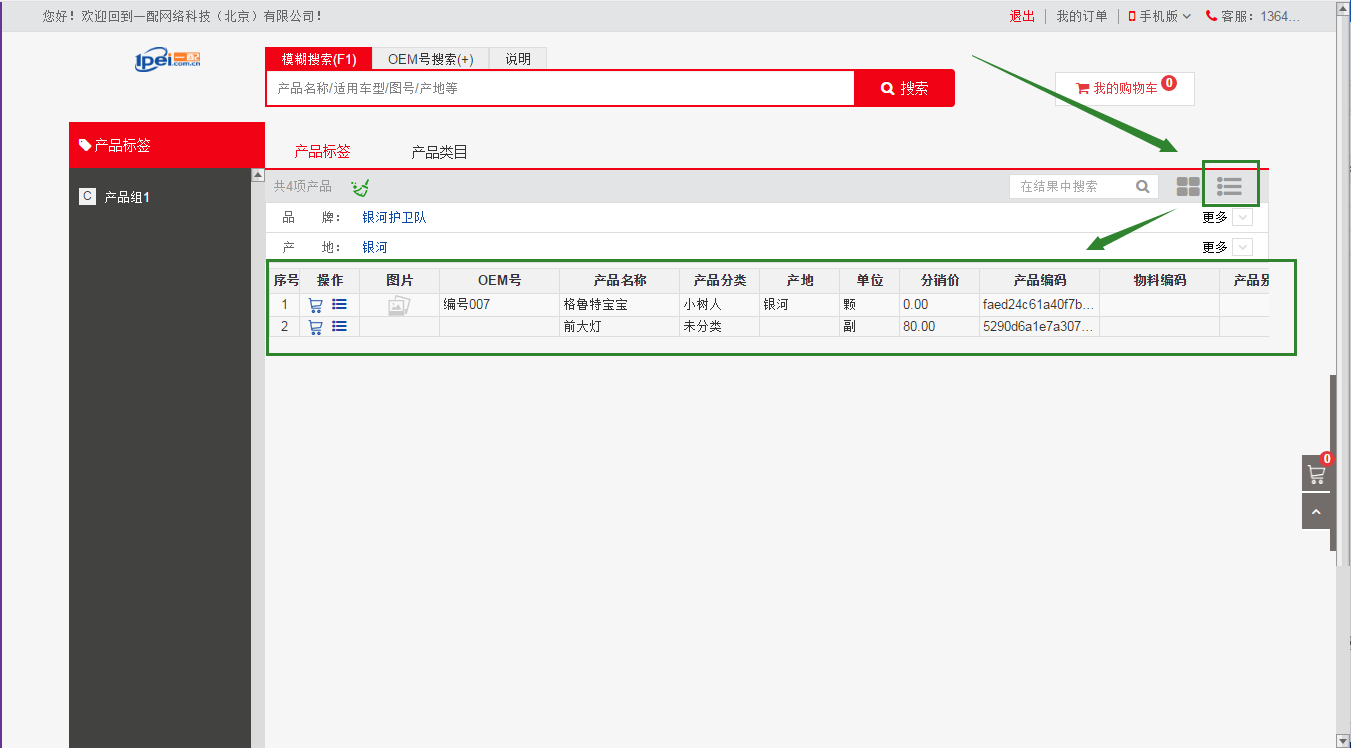Add 格鲁特宝宝 row to cart icon
1351x748 pixels.
(x=315, y=305)
